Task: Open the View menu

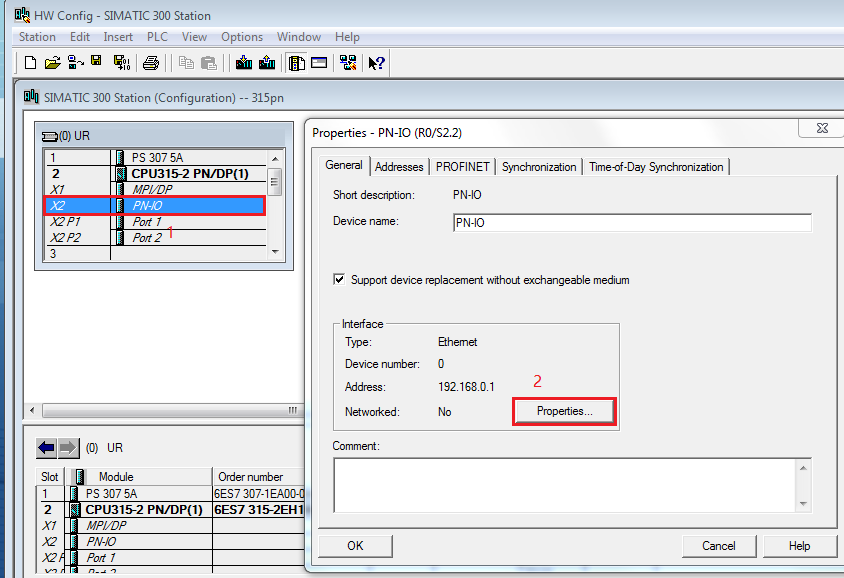Action: point(194,37)
